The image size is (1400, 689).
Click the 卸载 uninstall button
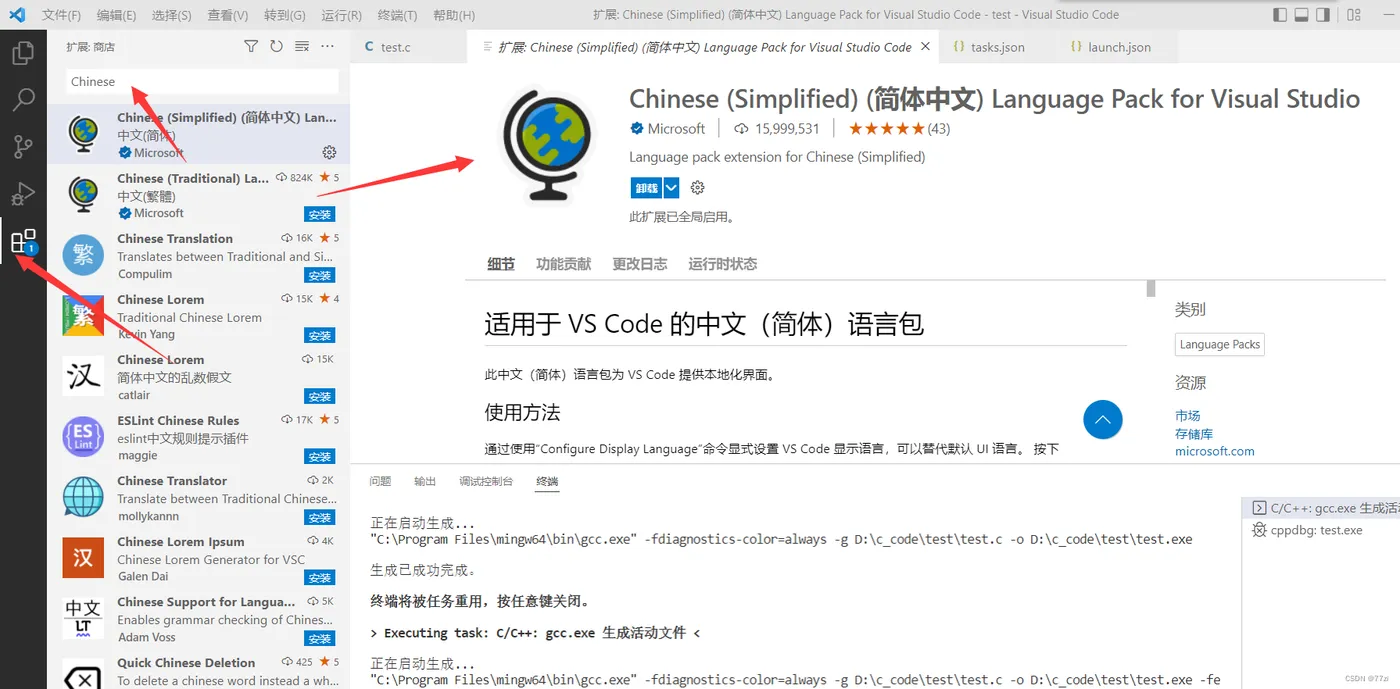tap(647, 187)
